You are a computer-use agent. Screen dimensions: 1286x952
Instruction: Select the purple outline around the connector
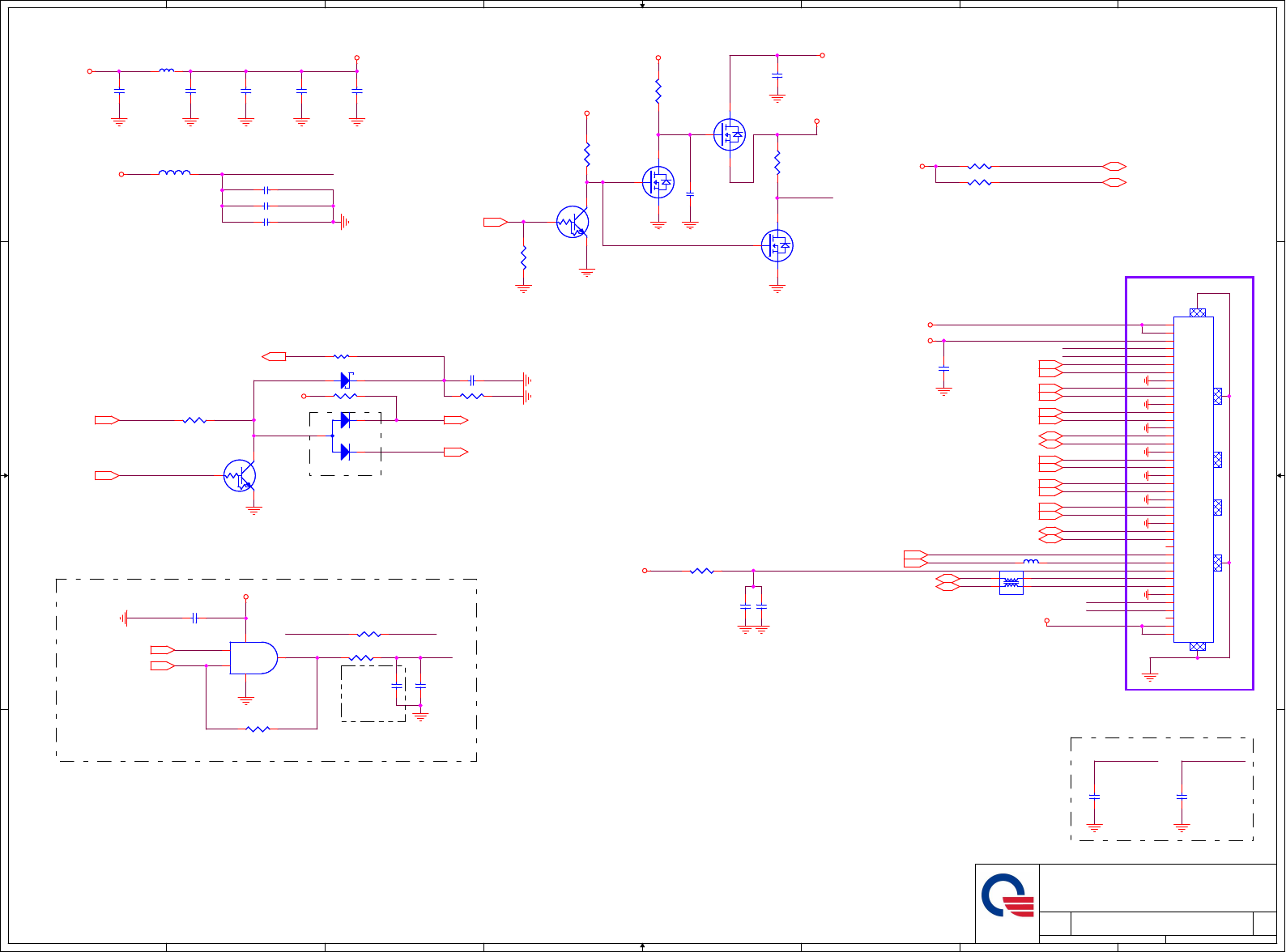(1190, 483)
